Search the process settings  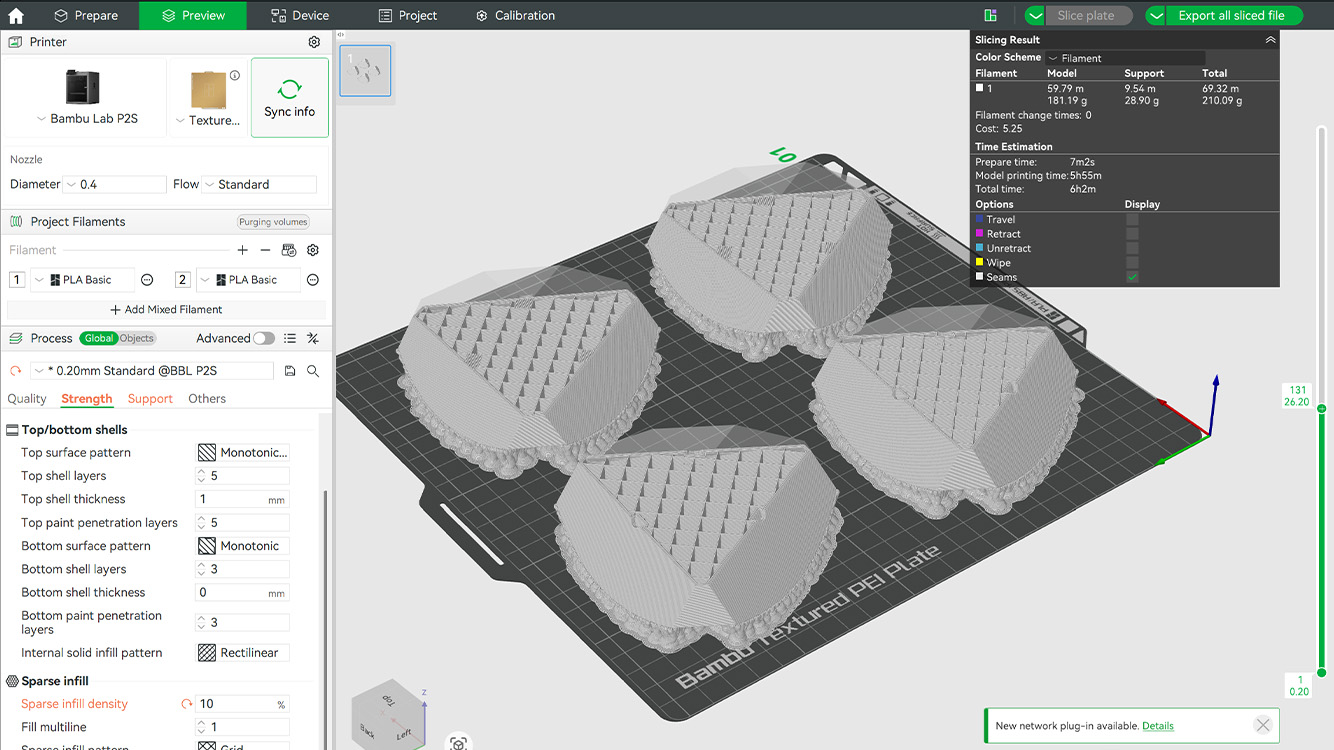click(313, 371)
